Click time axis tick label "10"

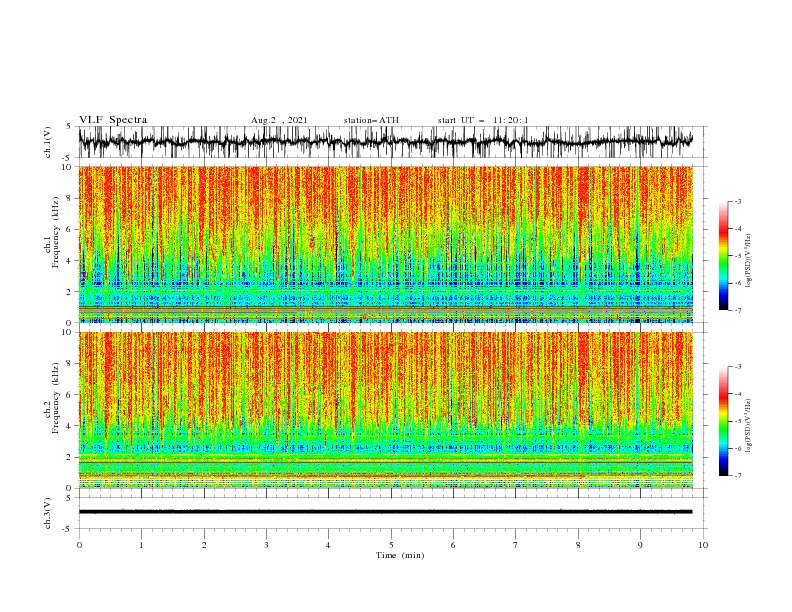[703, 545]
